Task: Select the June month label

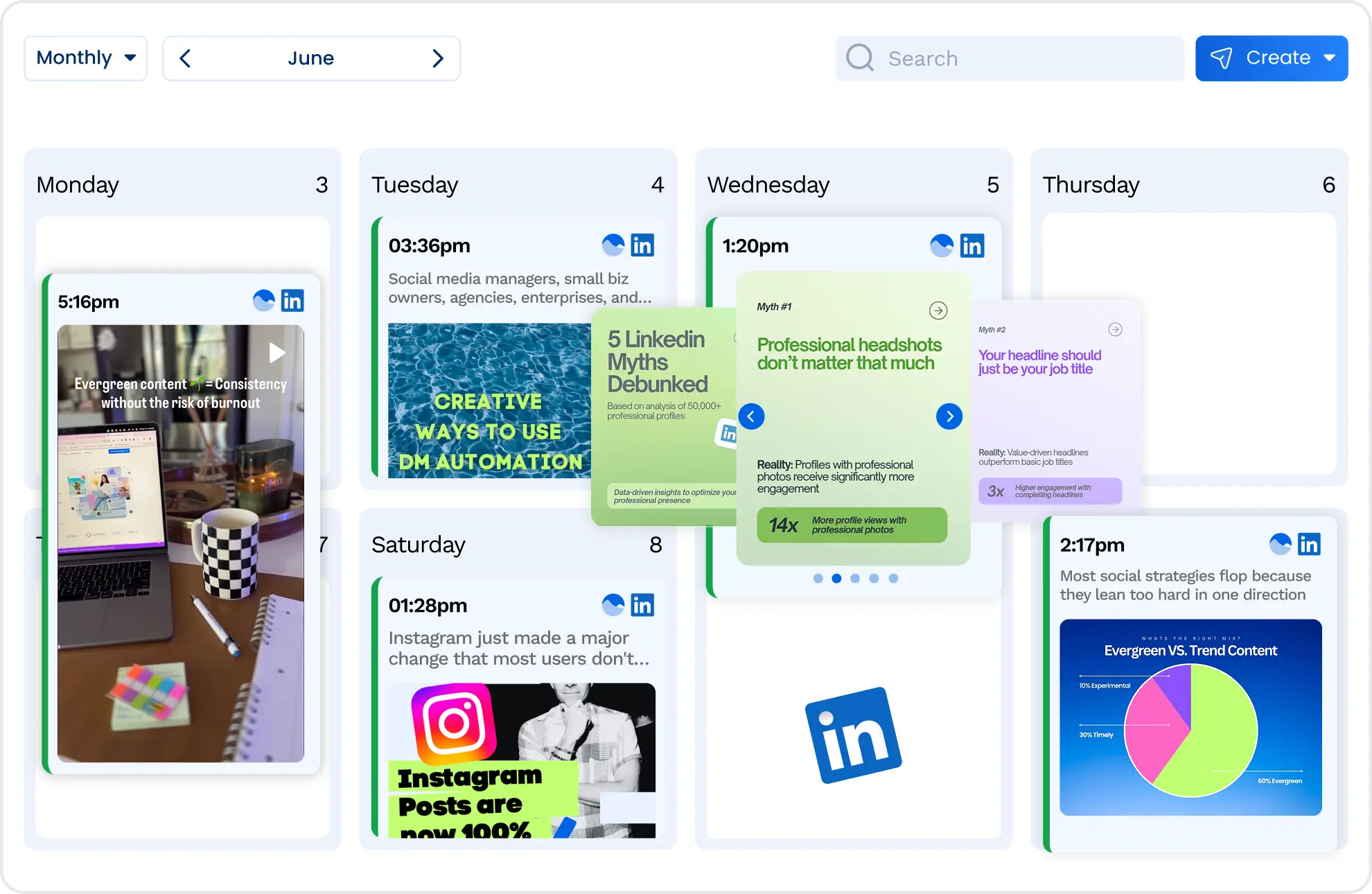Action: [311, 58]
